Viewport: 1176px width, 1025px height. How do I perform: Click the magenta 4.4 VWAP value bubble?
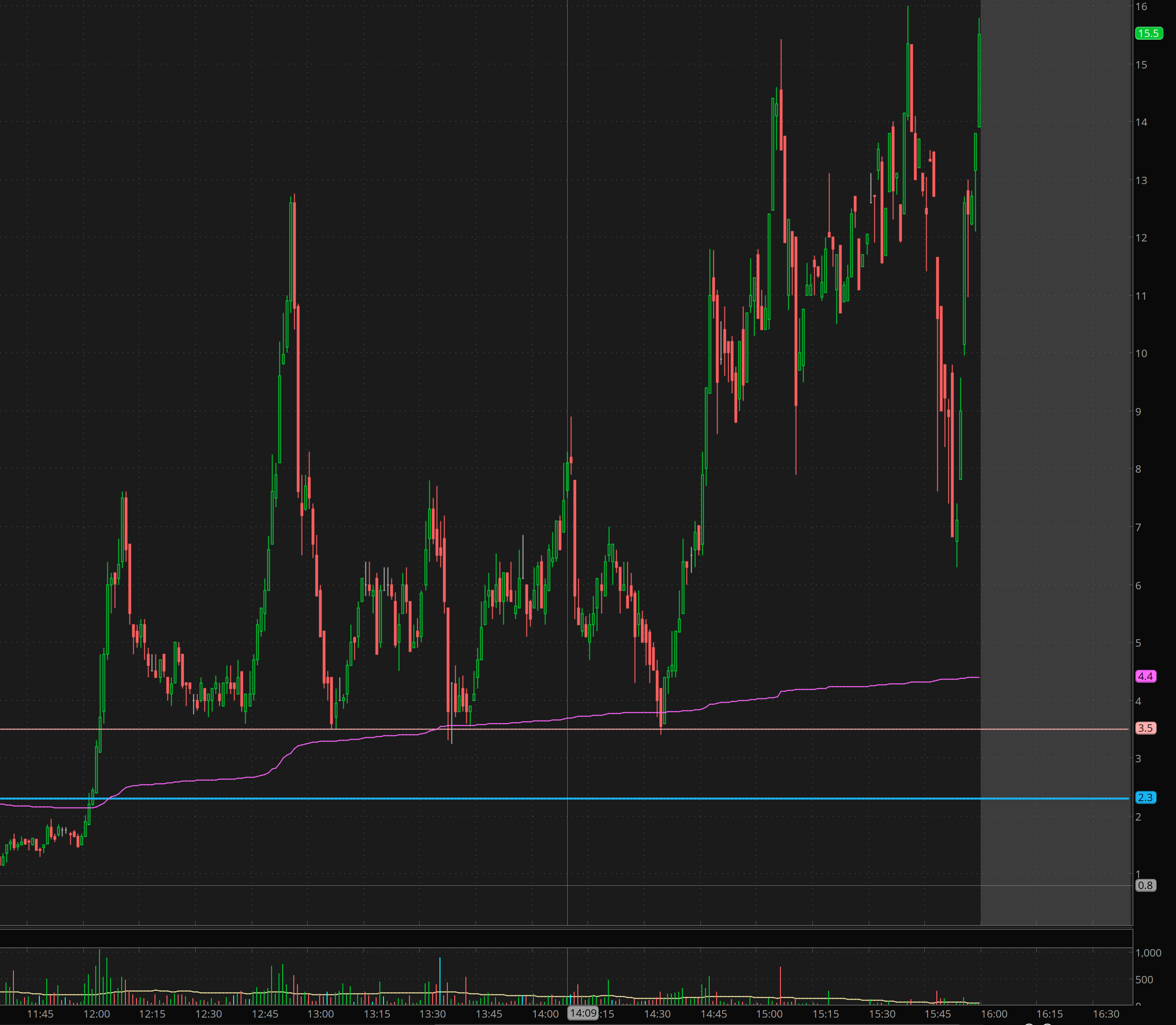point(1145,676)
